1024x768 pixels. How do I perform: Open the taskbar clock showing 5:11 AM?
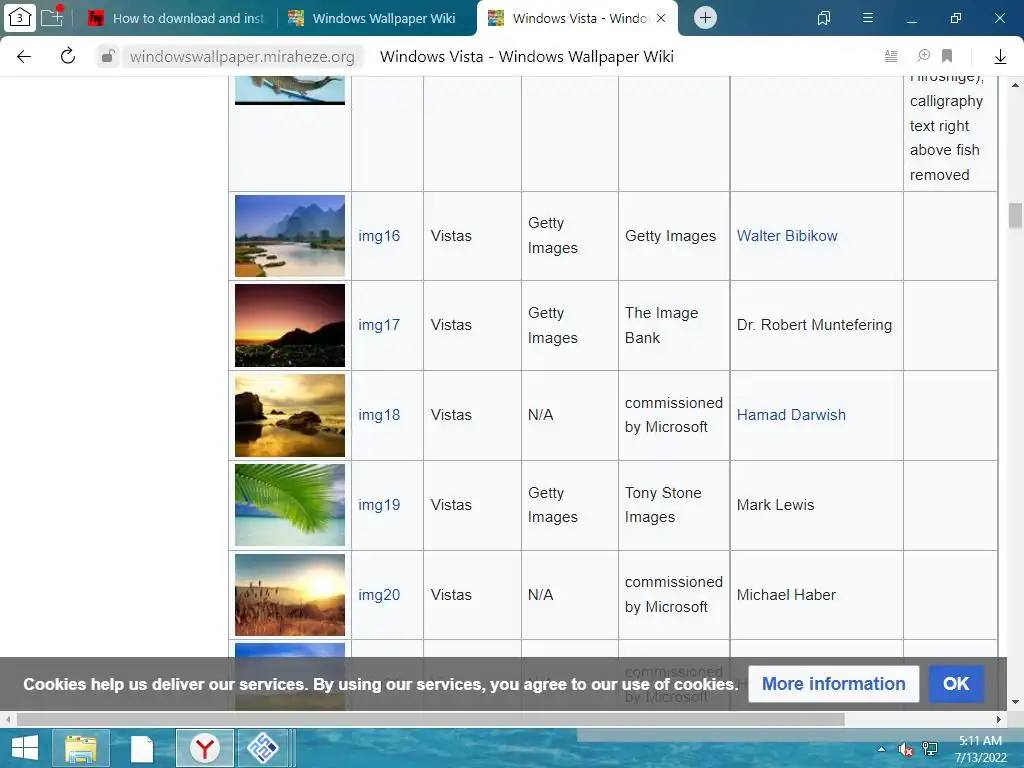pyautogui.click(x=980, y=749)
